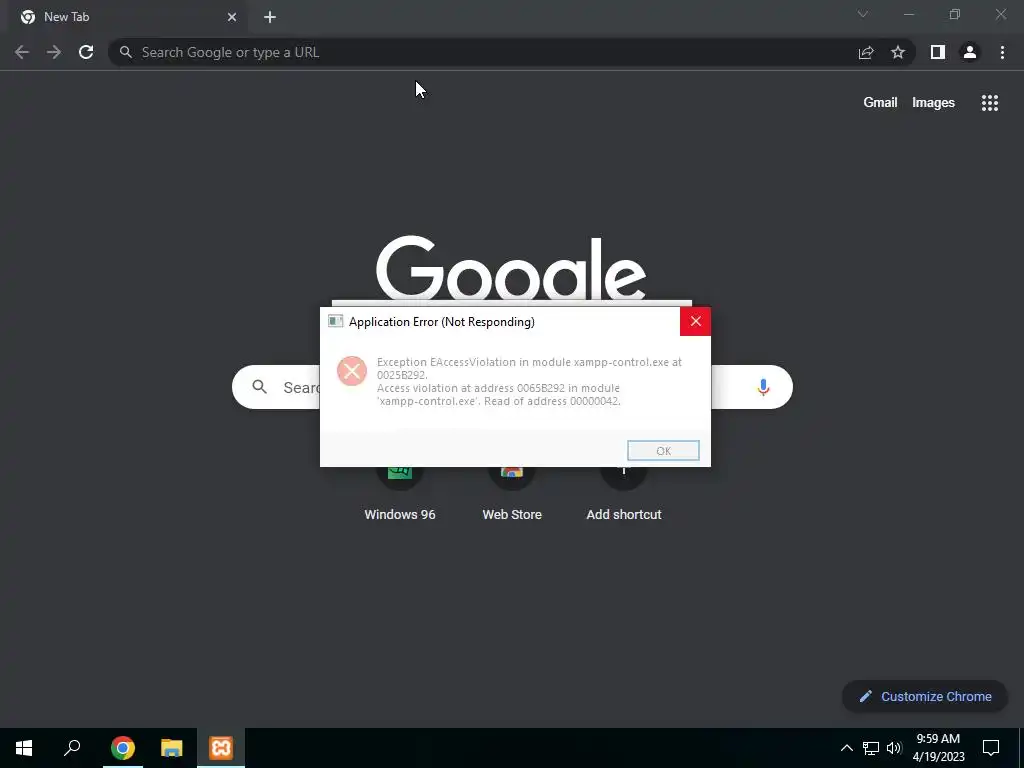The width and height of the screenshot is (1024, 768).
Task: Minimize the Chrome window
Action: tap(908, 14)
